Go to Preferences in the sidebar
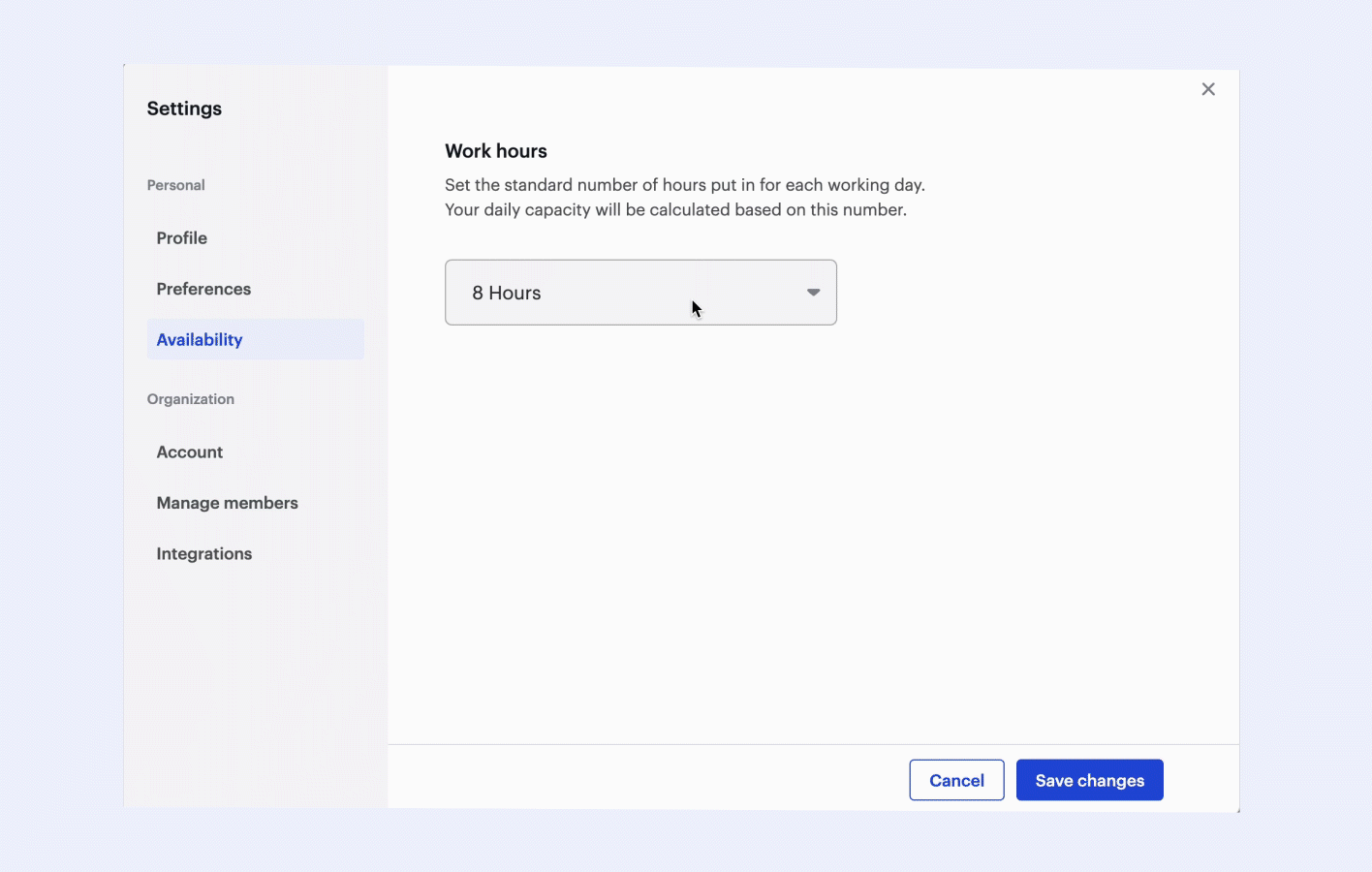The height and width of the screenshot is (872, 1372). click(203, 289)
